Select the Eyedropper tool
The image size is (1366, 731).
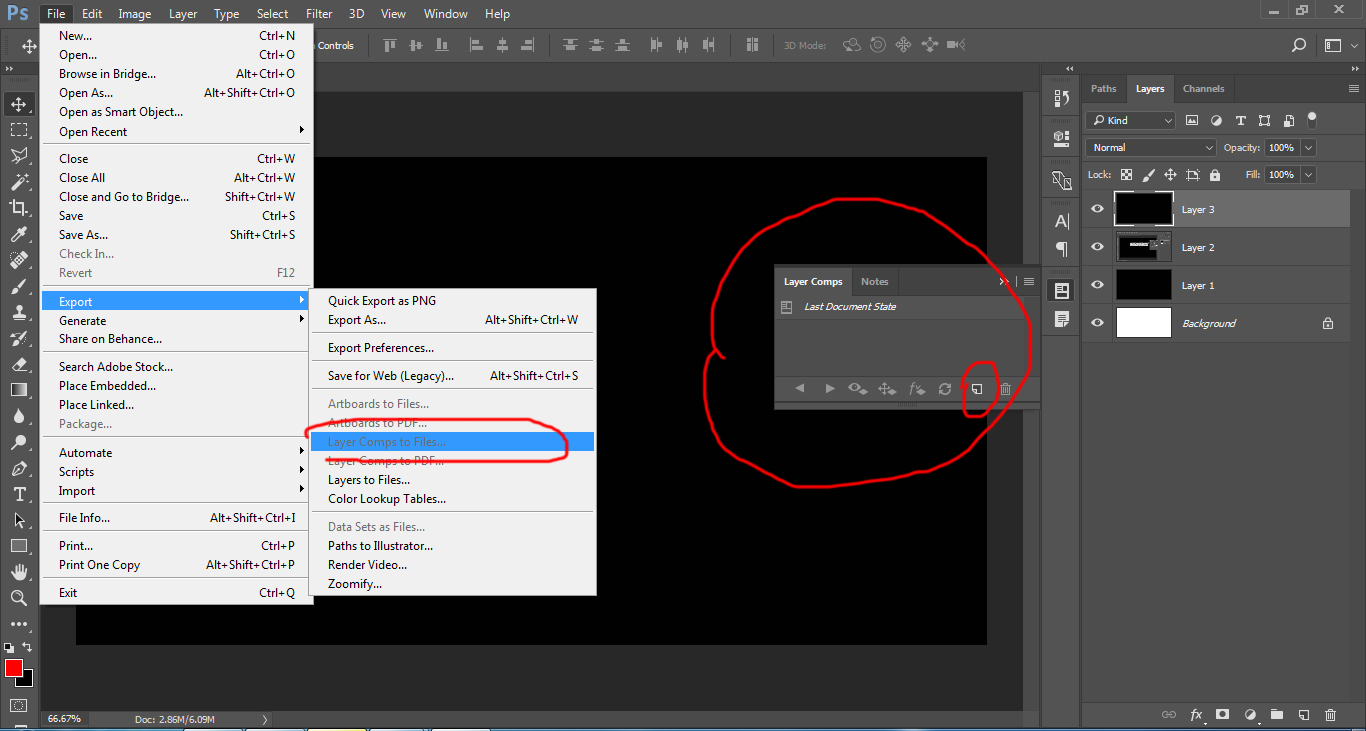19,234
